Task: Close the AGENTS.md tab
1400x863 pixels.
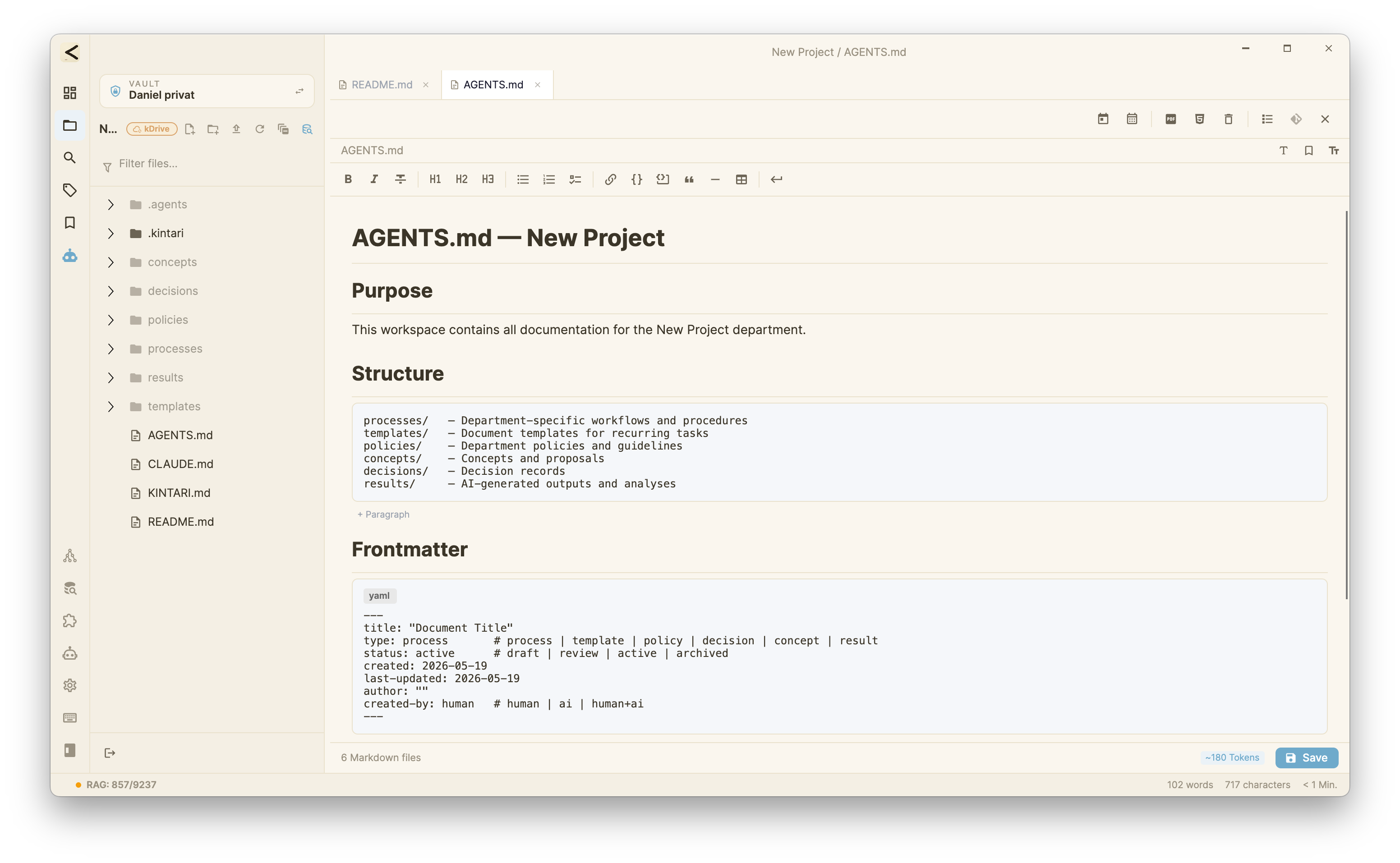Action: [x=538, y=85]
